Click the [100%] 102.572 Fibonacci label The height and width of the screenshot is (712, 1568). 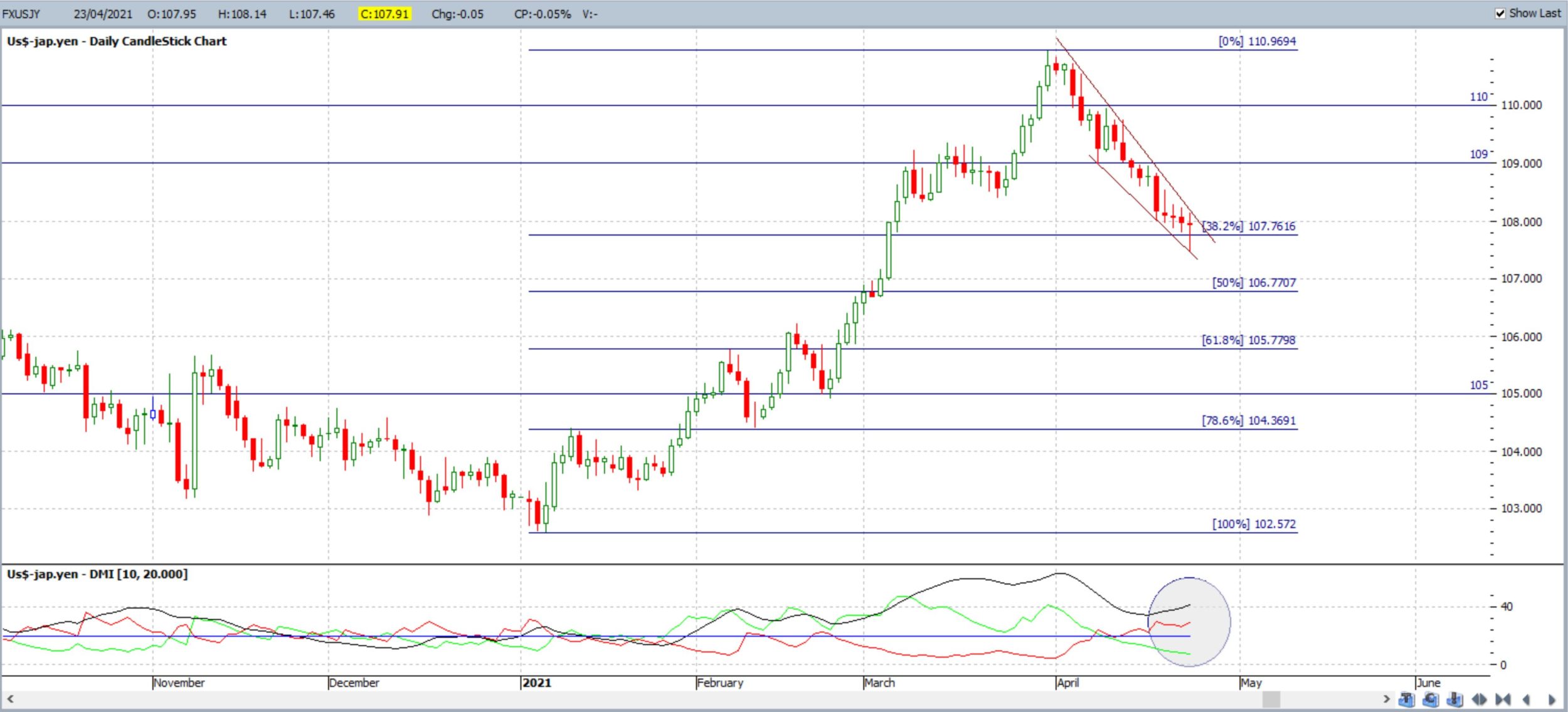1254,524
